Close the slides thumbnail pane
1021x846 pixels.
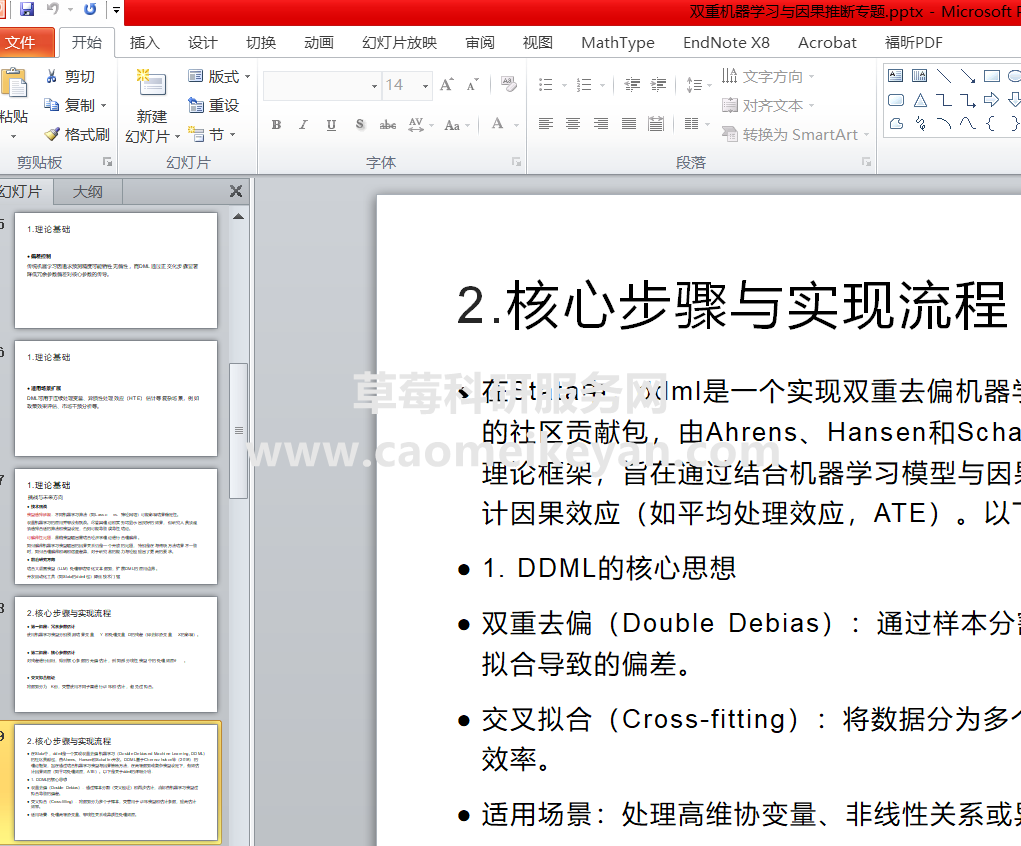236,191
